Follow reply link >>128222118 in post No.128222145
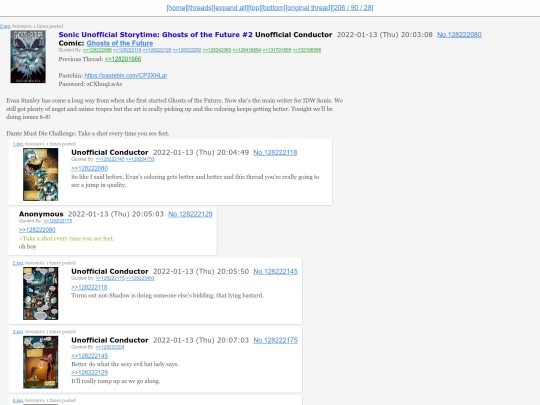Image resolution: width=540 pixels, height=405 pixels. 89,287
